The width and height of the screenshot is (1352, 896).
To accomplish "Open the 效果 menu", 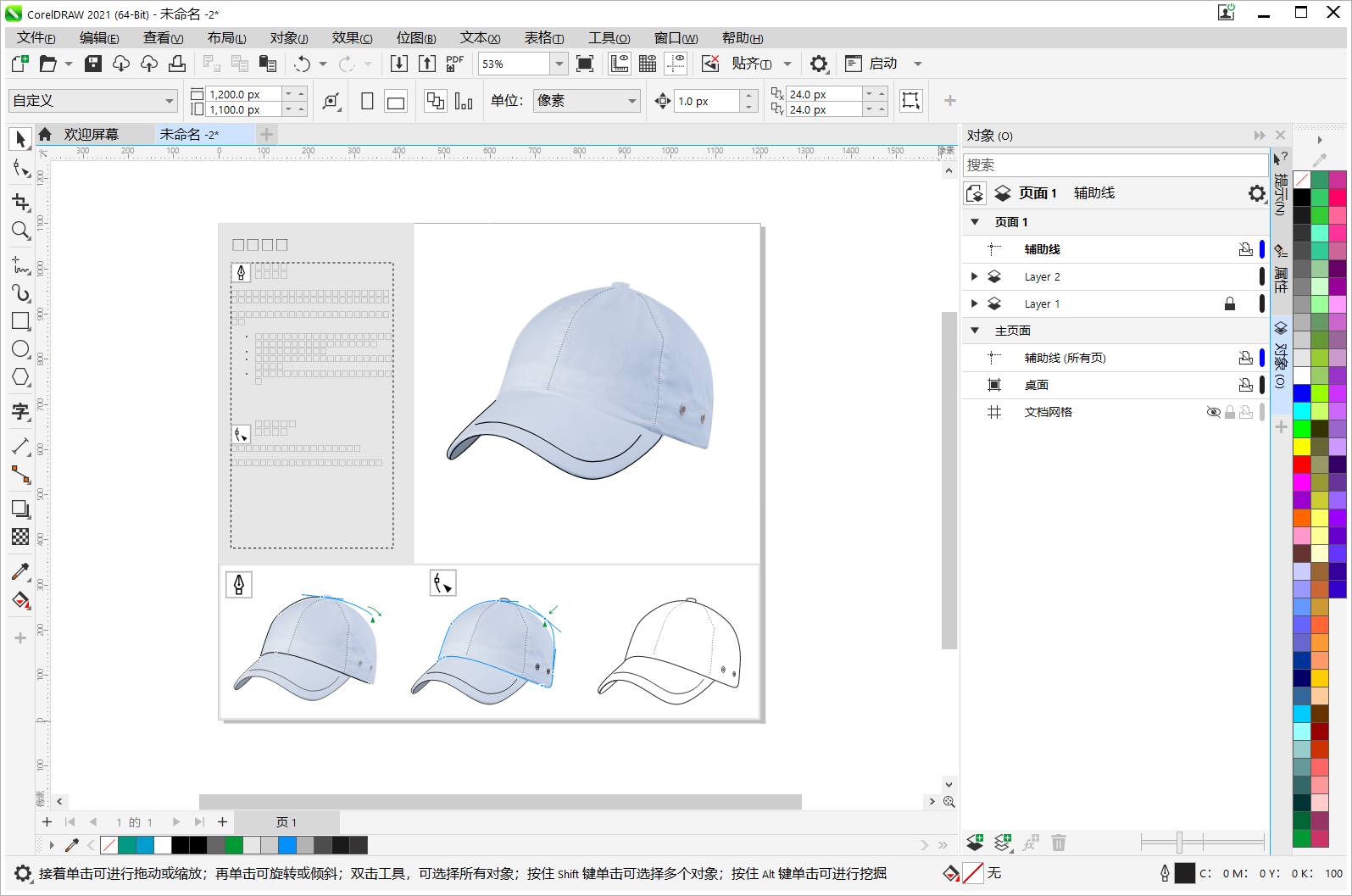I will [352, 38].
